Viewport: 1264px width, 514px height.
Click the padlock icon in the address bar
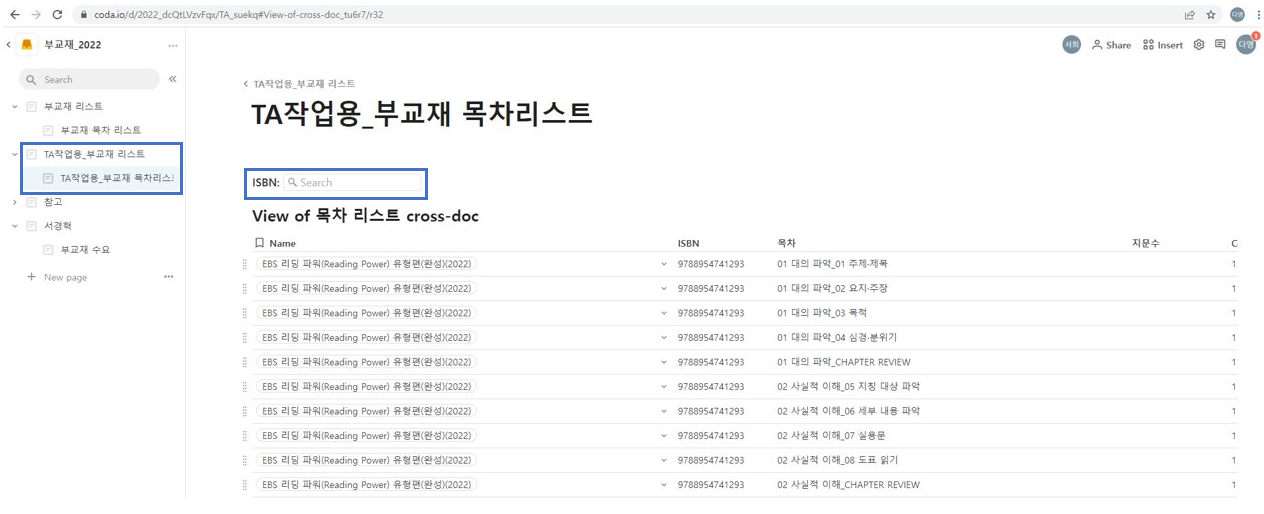(85, 15)
